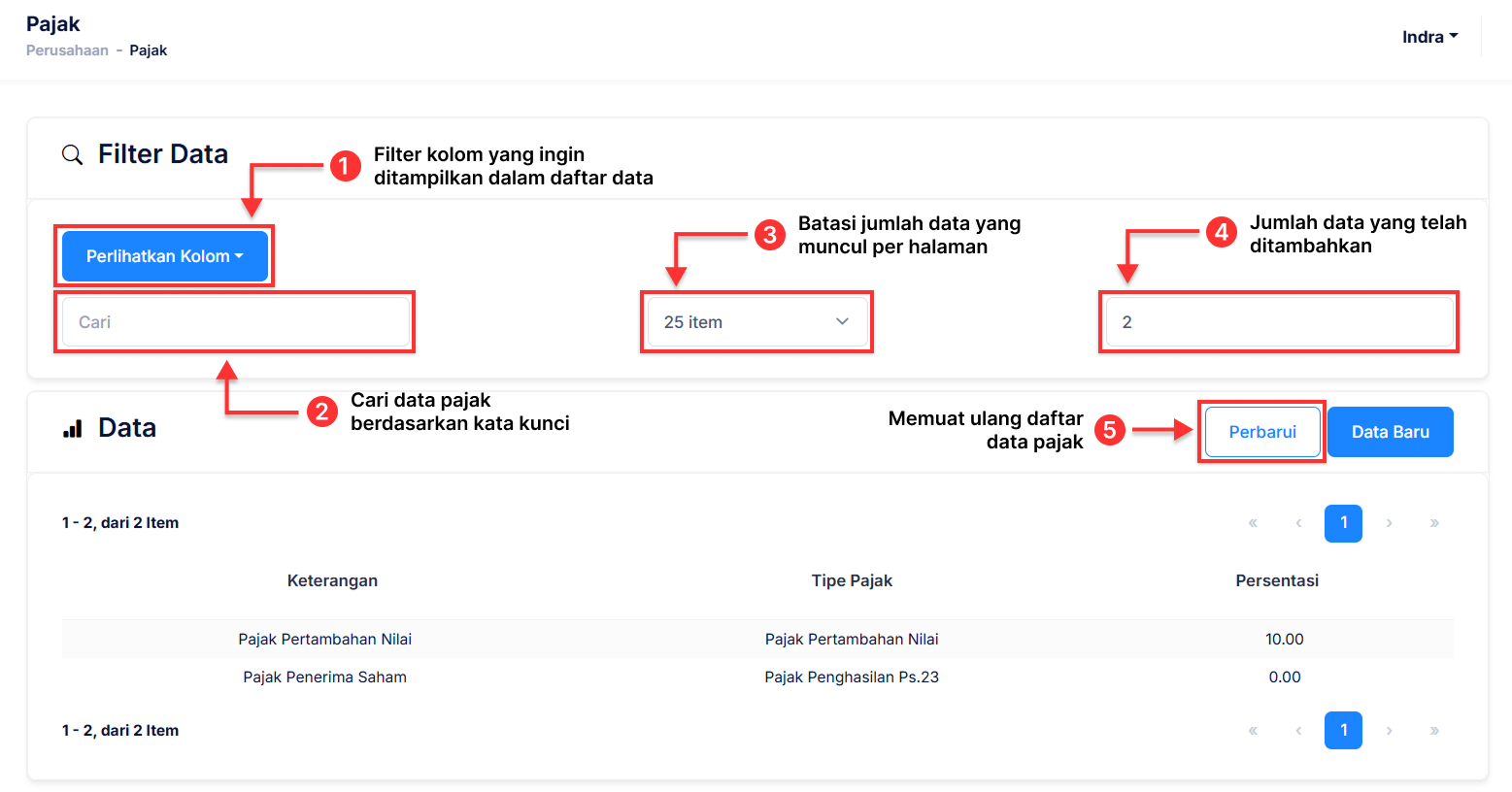Go to first page in bottom pagination
The width and height of the screenshot is (1512, 792).
[1253, 731]
